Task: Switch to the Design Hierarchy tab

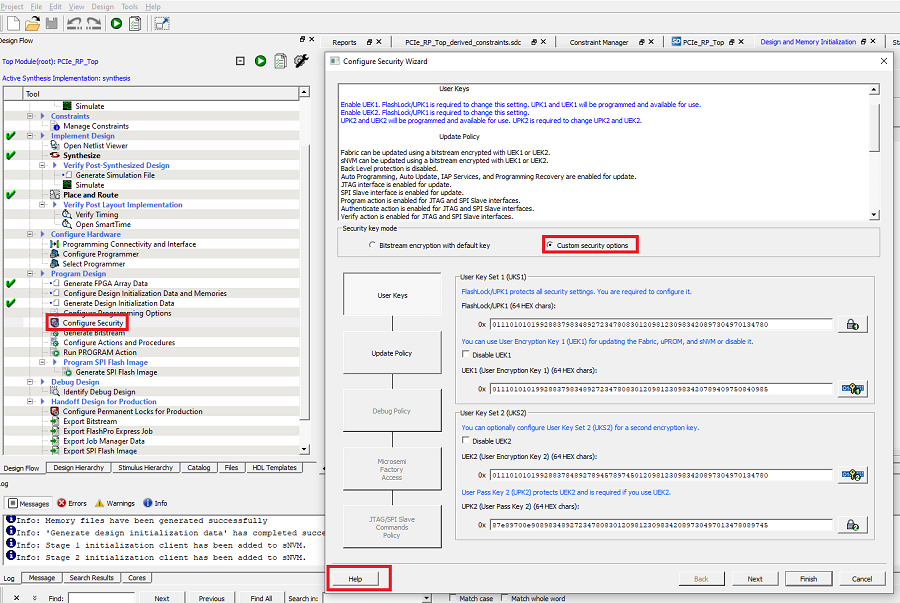Action: pos(78,467)
